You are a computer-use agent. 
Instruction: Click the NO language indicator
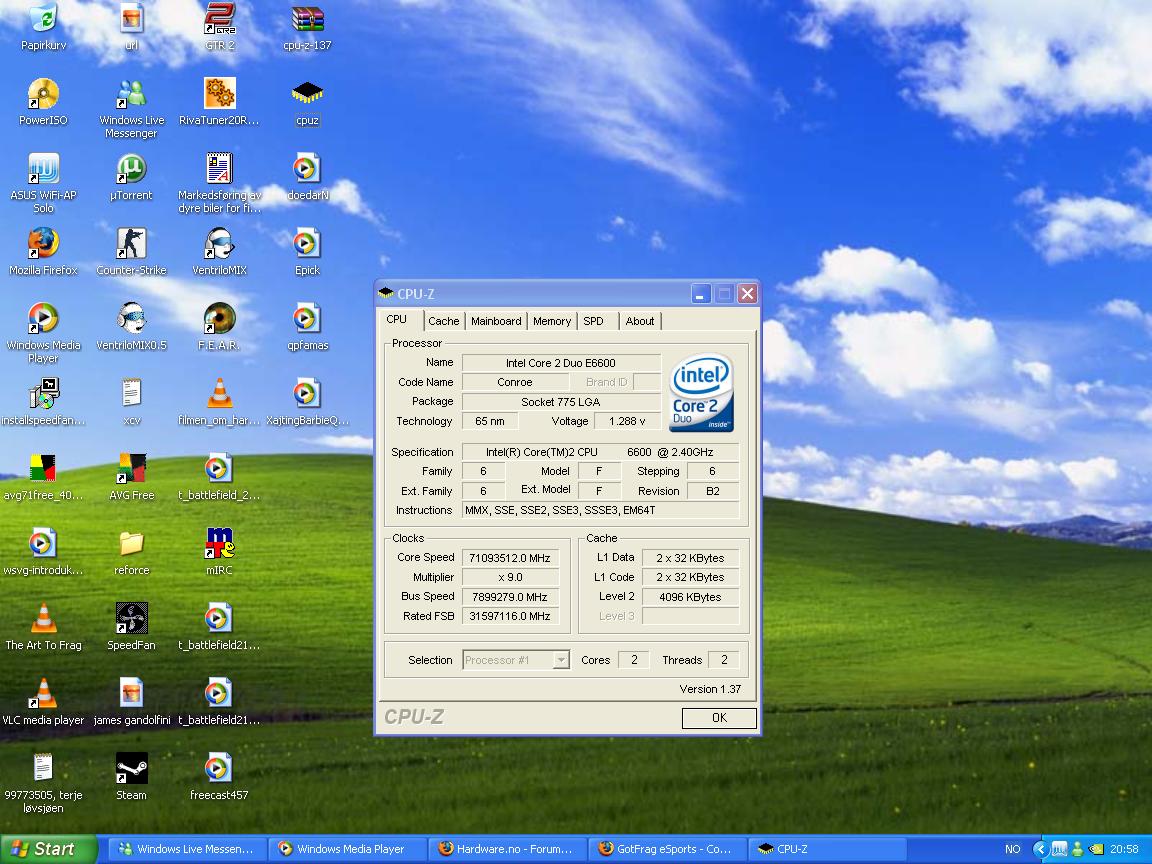pyautogui.click(x=1012, y=849)
